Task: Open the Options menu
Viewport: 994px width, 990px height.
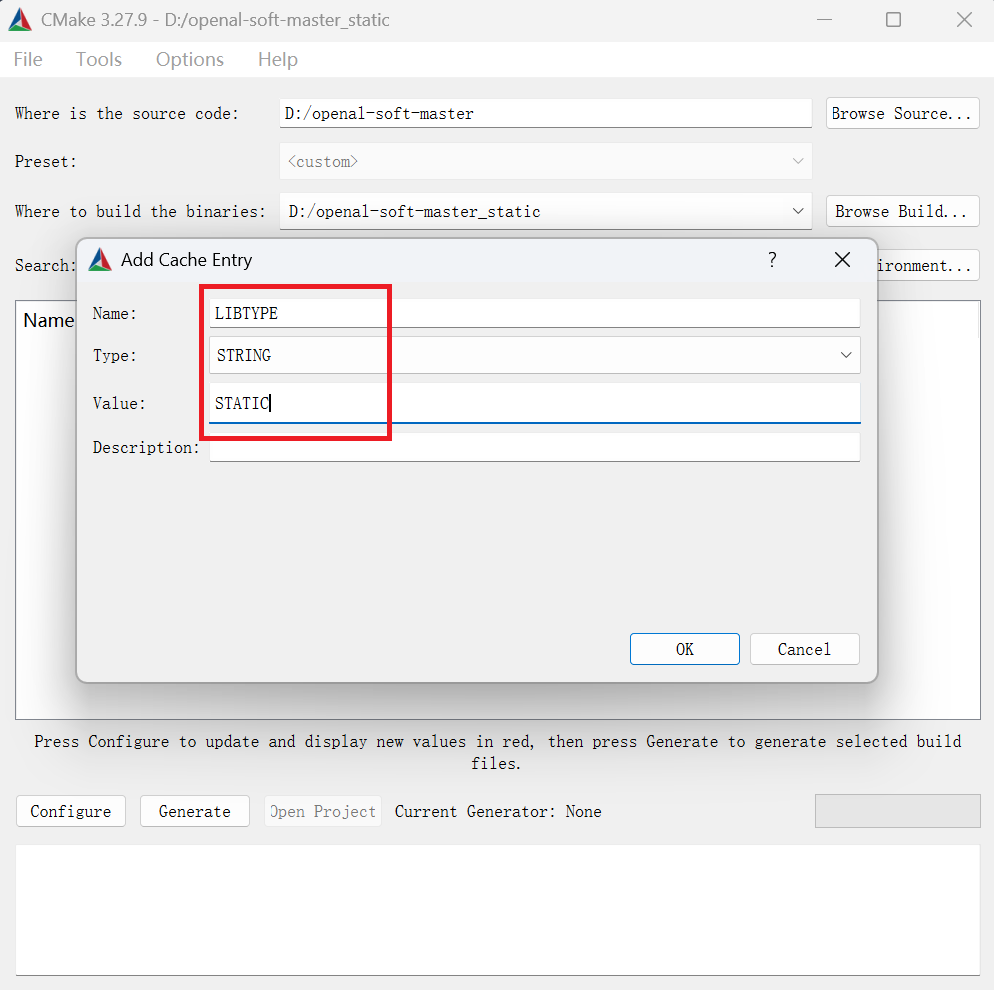Action: (190, 60)
